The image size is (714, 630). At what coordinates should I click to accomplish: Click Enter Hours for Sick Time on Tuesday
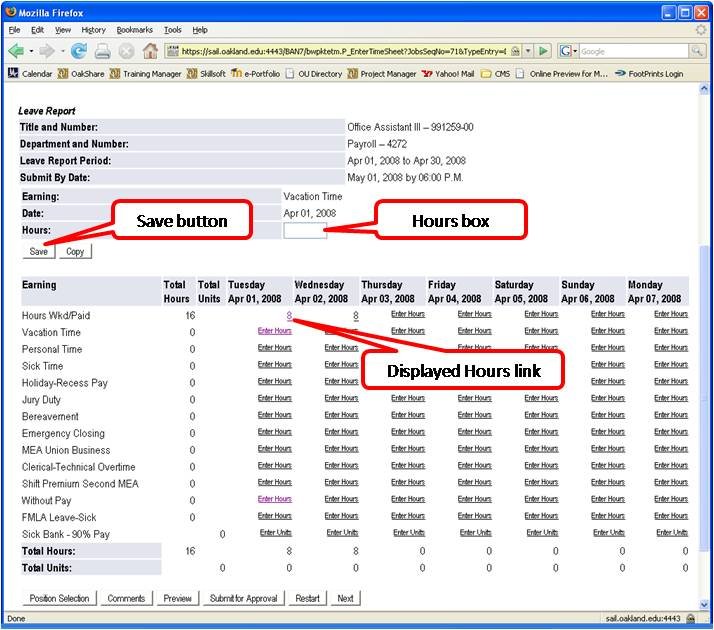click(x=274, y=365)
